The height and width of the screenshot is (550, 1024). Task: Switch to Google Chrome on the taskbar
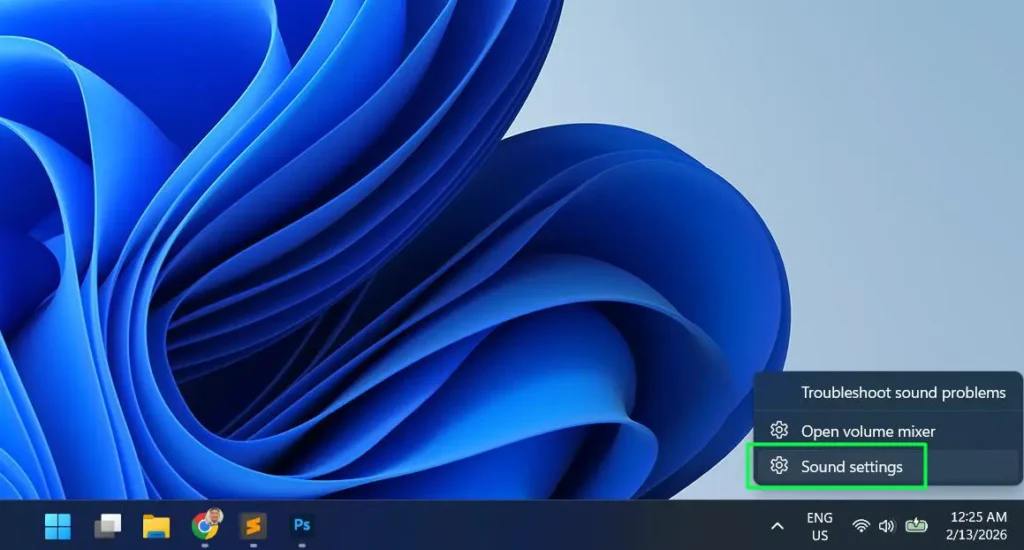(x=206, y=525)
